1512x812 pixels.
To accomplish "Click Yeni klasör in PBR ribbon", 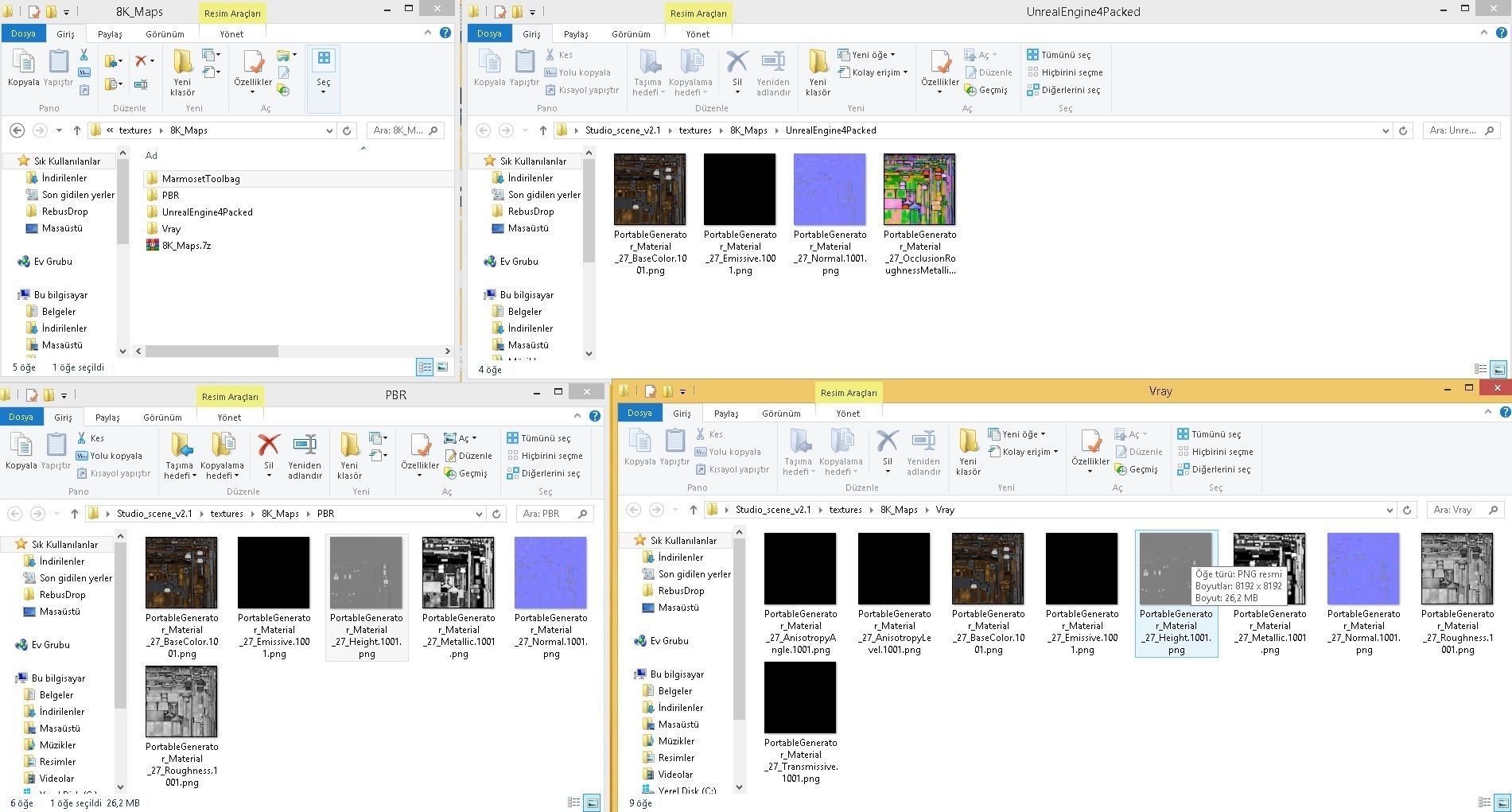I will (x=349, y=456).
